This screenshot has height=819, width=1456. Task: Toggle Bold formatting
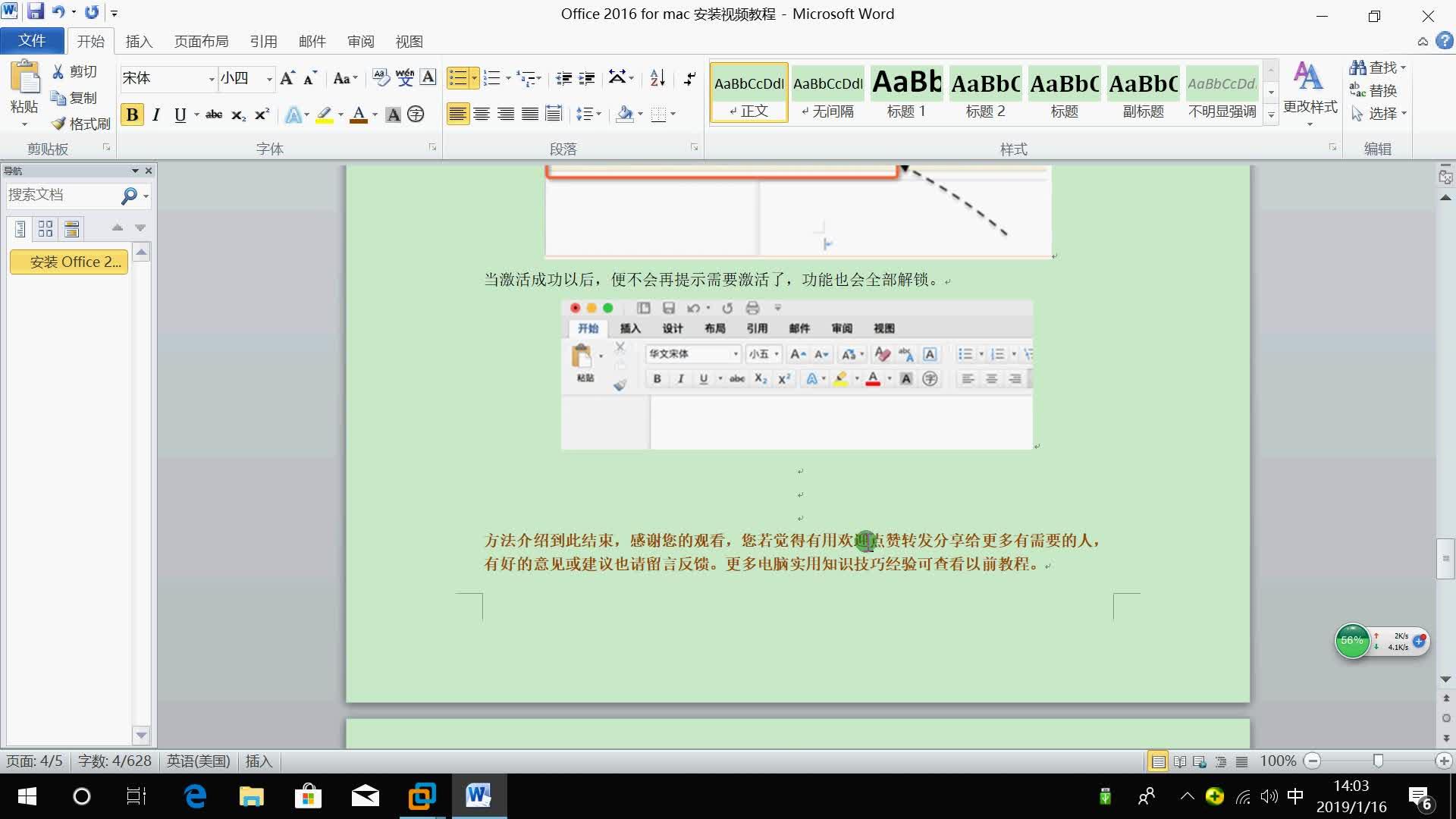click(x=132, y=115)
